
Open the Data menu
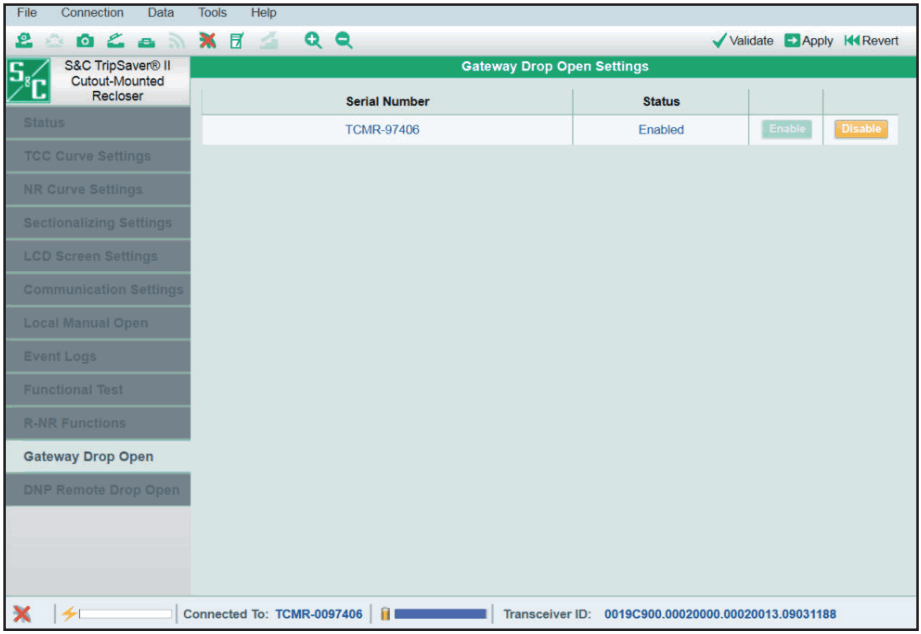pyautogui.click(x=160, y=12)
